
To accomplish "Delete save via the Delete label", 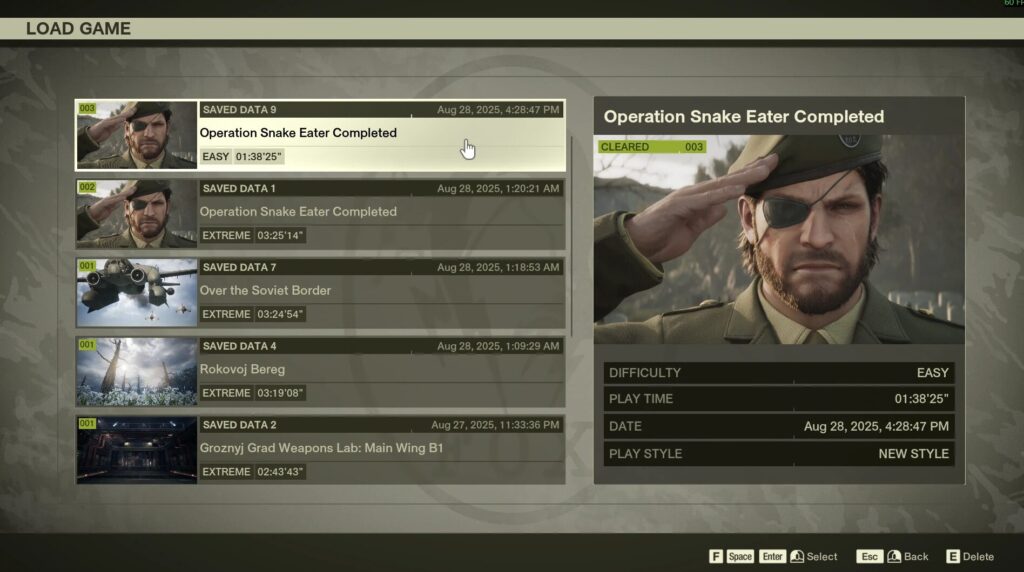I will pyautogui.click(x=978, y=556).
